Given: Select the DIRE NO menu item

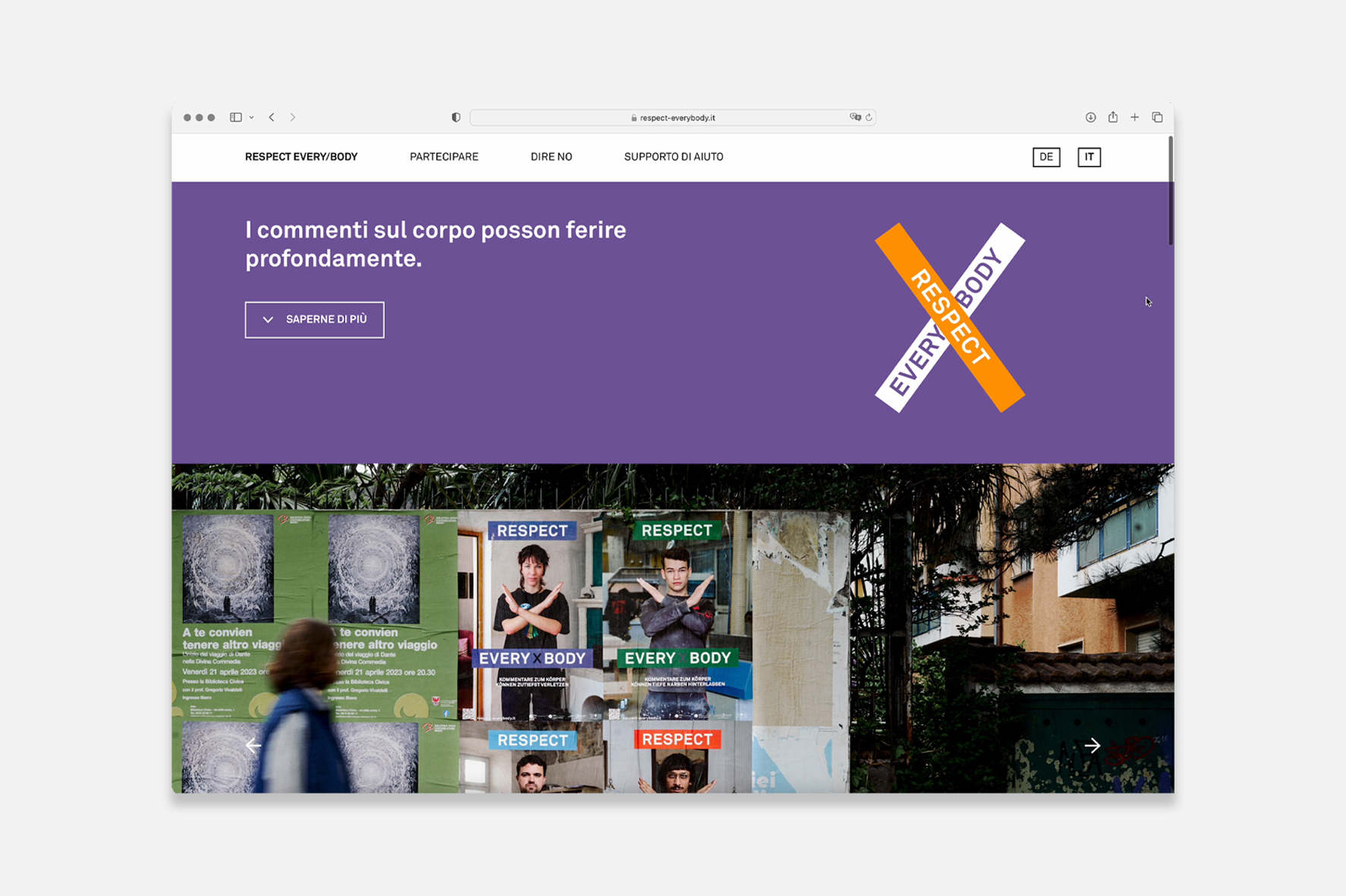Looking at the screenshot, I should (x=551, y=157).
